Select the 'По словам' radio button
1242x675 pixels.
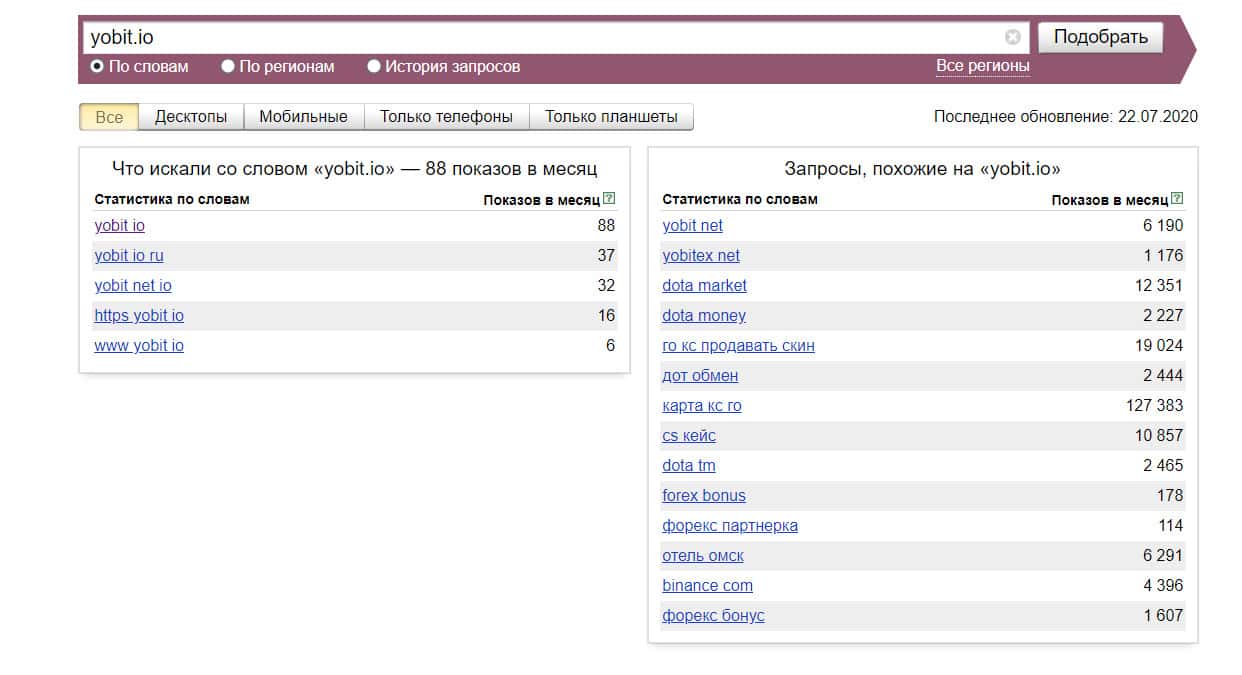97,67
